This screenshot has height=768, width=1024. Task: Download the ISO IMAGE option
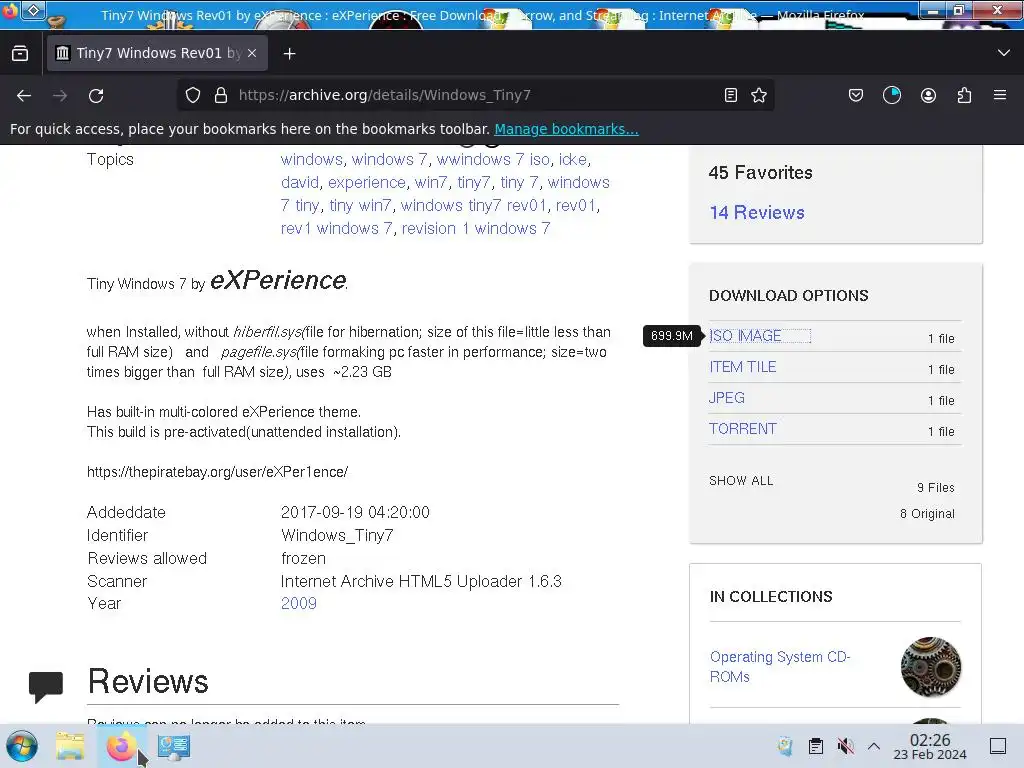tap(745, 336)
